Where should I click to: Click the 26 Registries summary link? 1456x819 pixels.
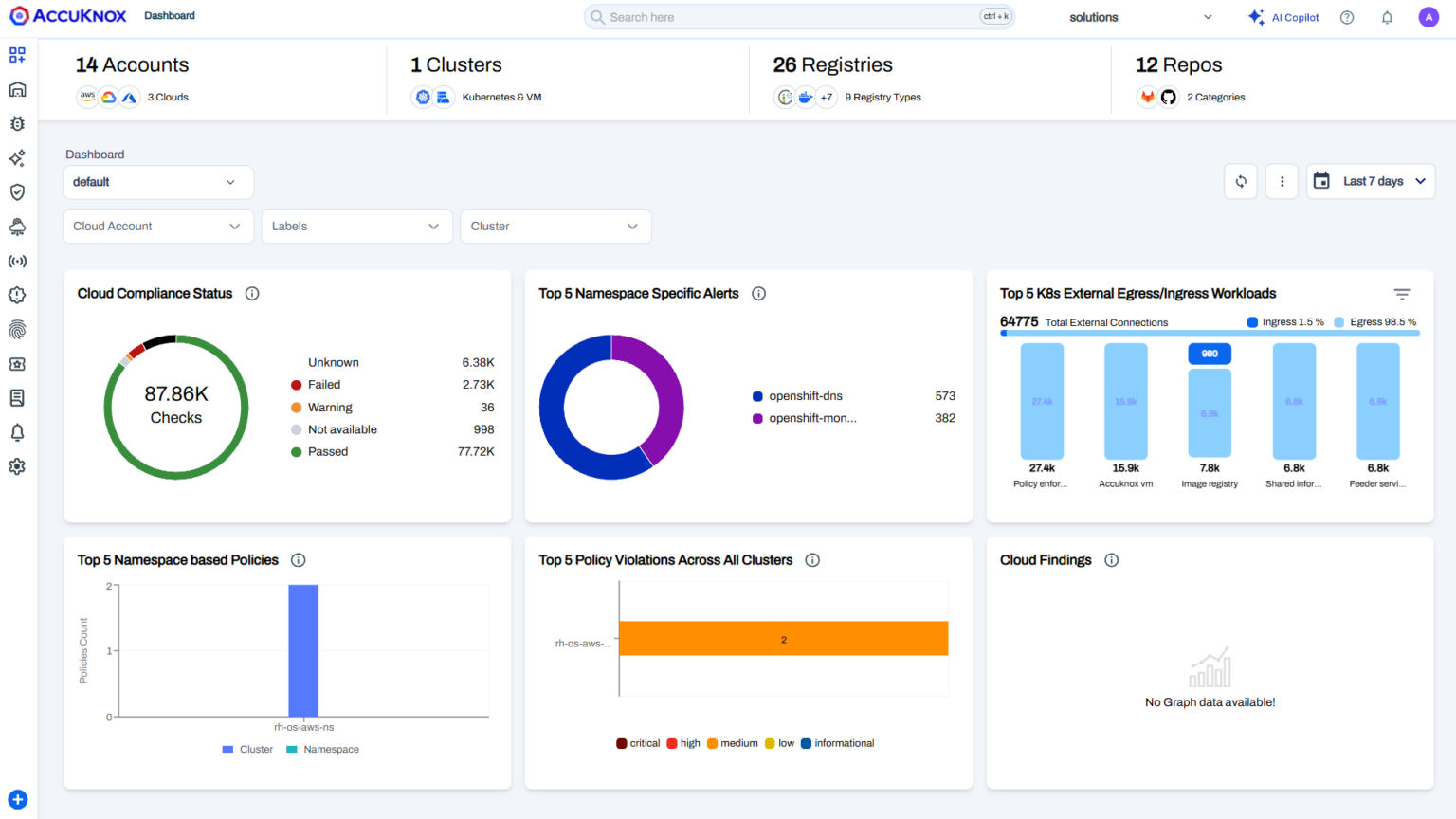click(x=833, y=64)
